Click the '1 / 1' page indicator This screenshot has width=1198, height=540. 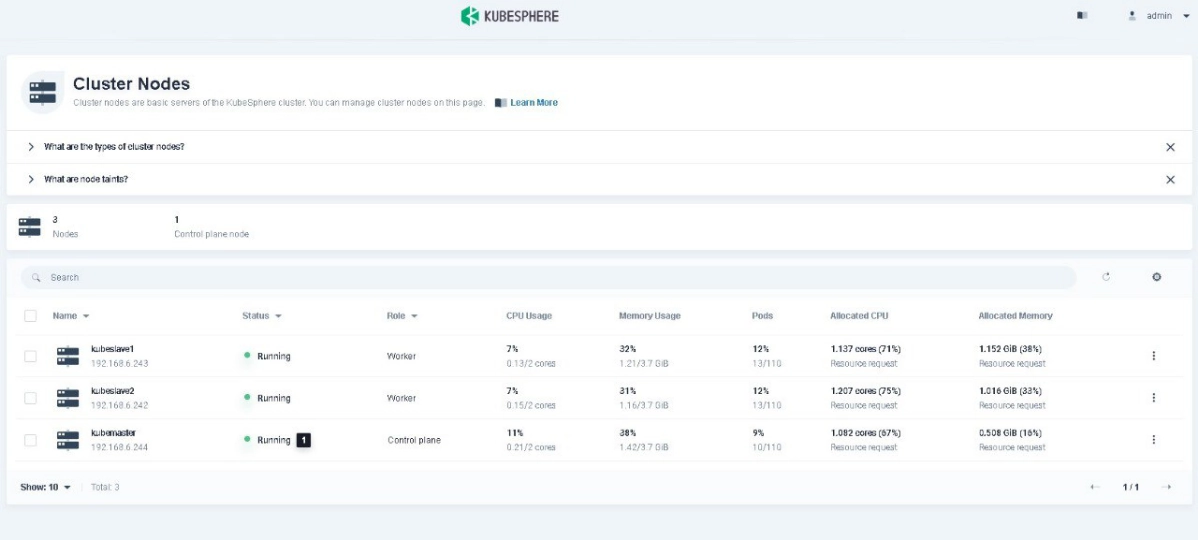click(x=1131, y=487)
